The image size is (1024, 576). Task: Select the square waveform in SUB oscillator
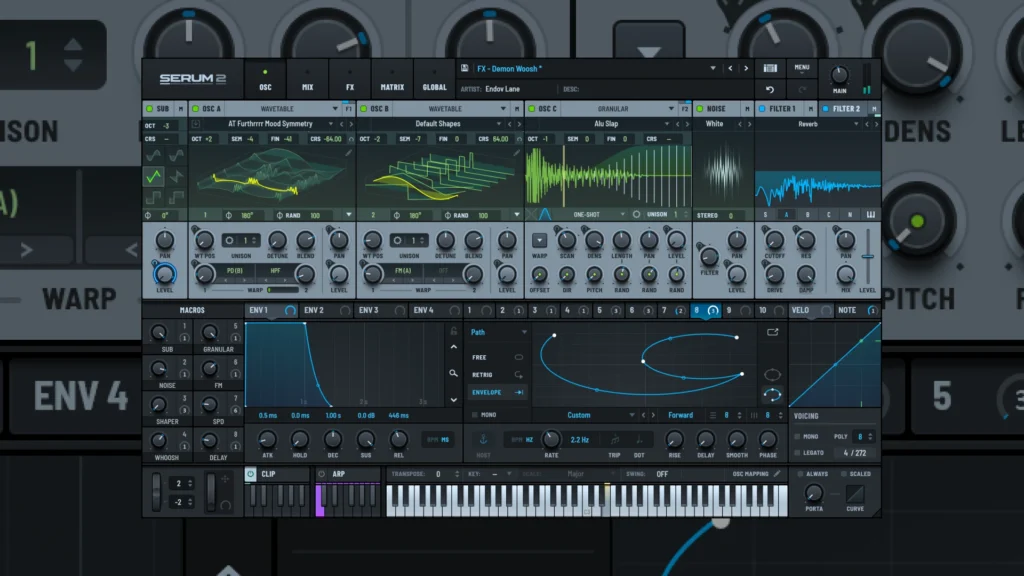click(153, 197)
